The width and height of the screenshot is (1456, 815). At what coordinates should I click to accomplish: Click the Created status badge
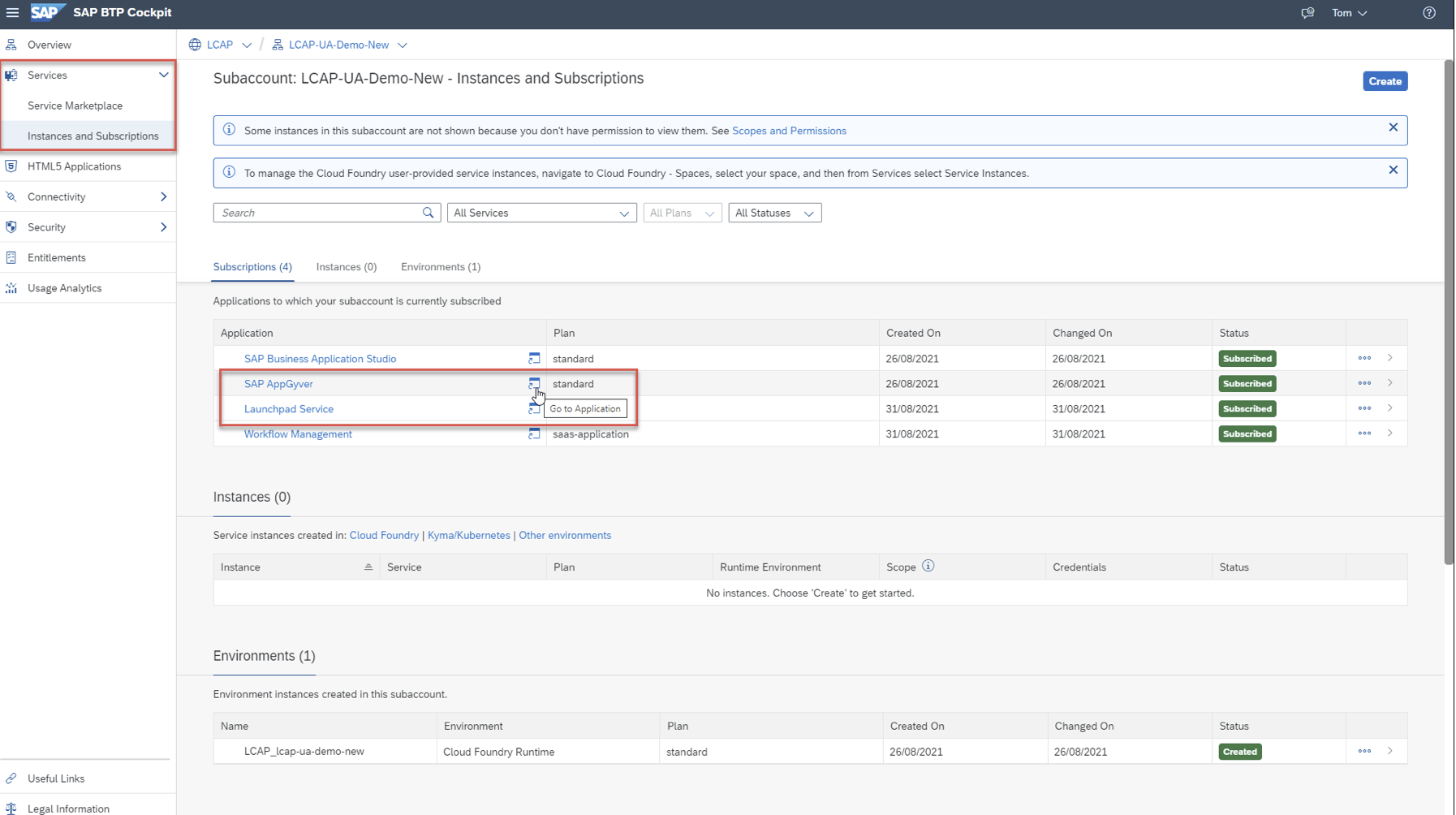(x=1240, y=752)
